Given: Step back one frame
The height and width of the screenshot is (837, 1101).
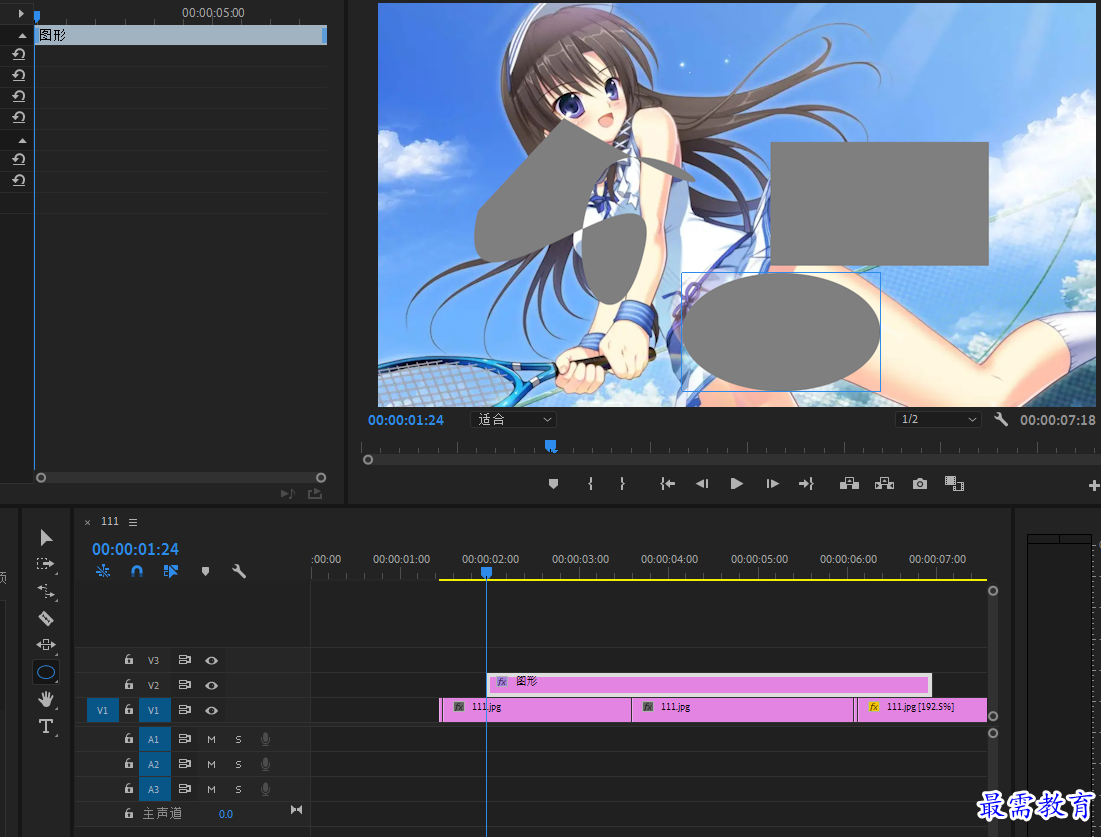Looking at the screenshot, I should point(701,484).
